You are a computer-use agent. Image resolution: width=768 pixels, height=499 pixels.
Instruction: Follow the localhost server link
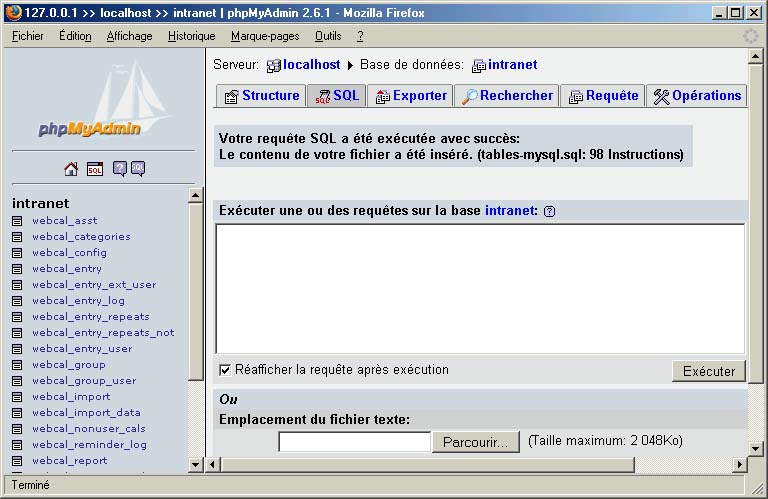pyautogui.click(x=312, y=65)
